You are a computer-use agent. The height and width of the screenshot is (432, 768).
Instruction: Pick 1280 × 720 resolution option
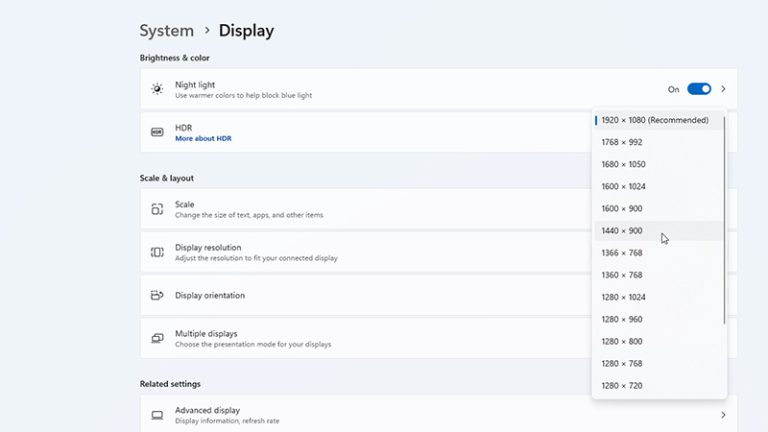tap(658, 385)
